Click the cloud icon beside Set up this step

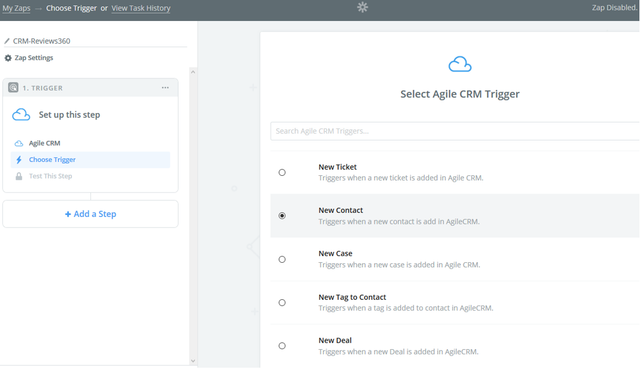(x=21, y=115)
